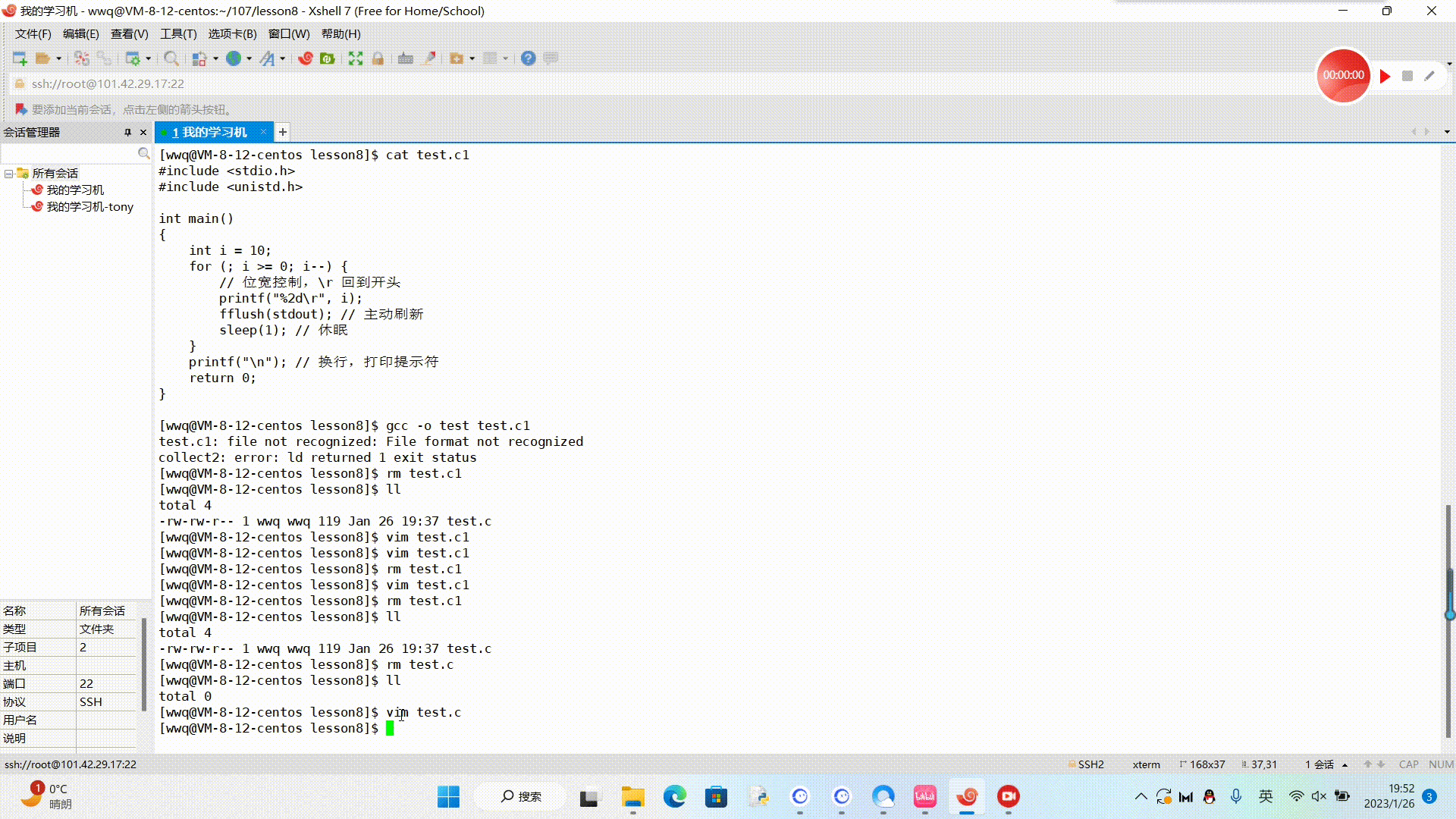Toggle full screen mode icon

point(355,58)
